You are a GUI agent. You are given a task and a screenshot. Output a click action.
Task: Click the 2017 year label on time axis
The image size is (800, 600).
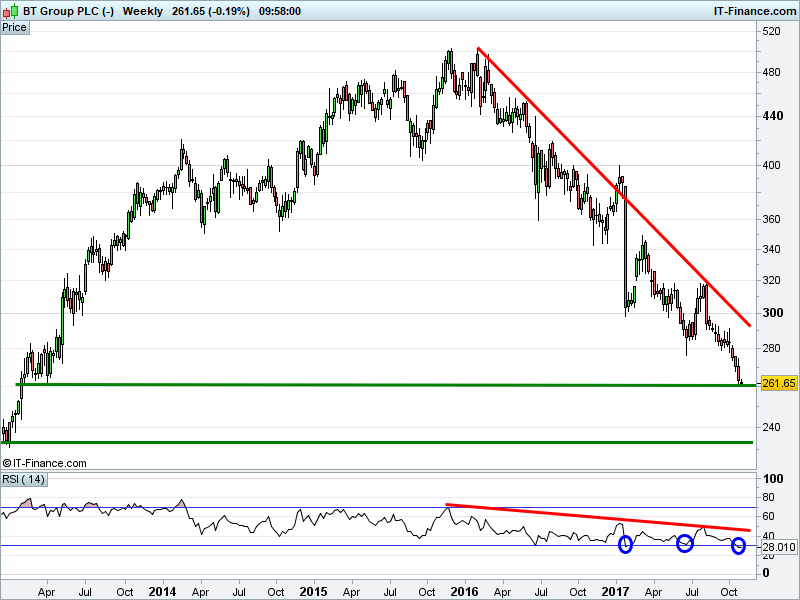tap(615, 592)
